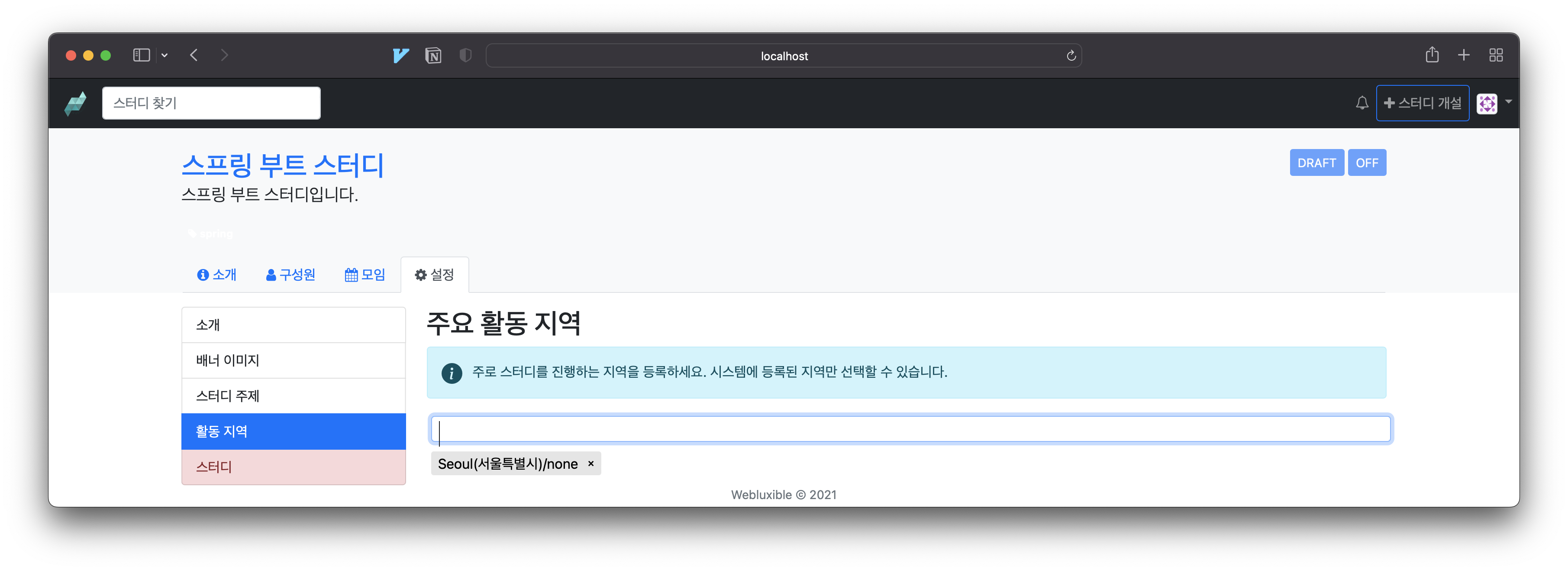Viewport: 1568px width, 571px height.
Task: Open the 스프링 부트 스터디 title link
Action: (282, 165)
